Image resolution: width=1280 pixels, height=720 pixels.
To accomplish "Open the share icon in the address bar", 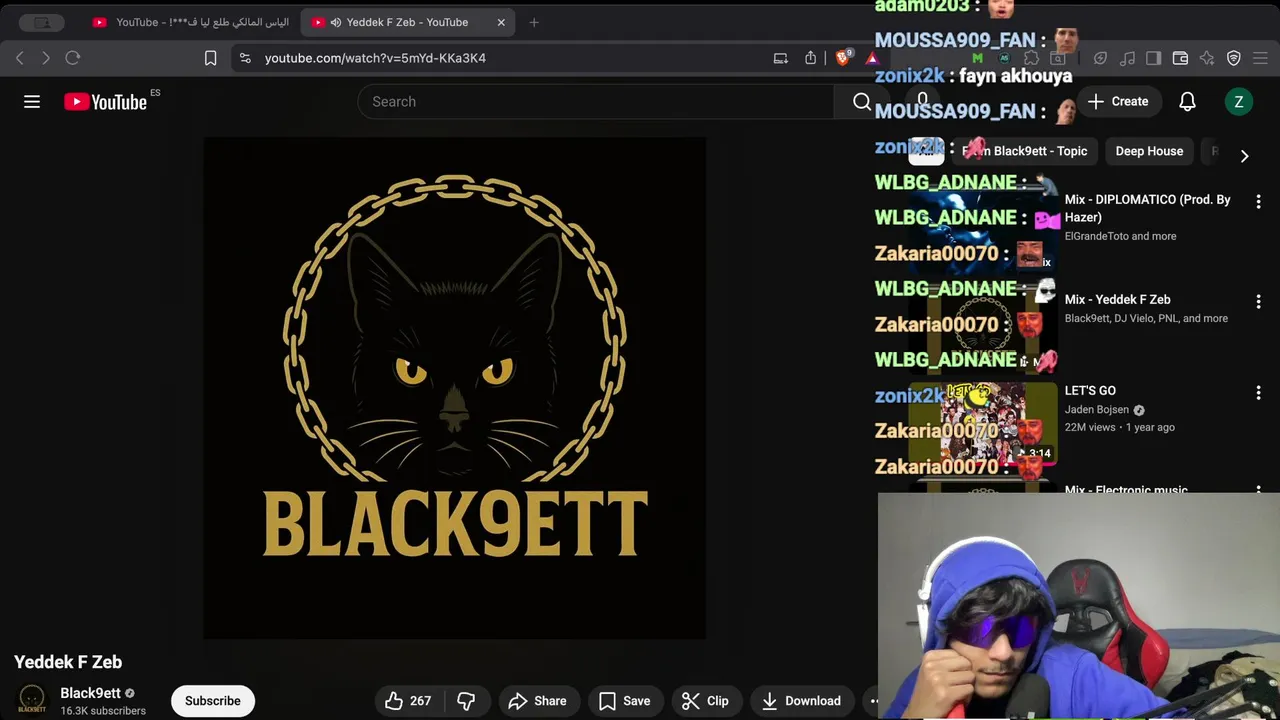I will pyautogui.click(x=811, y=58).
